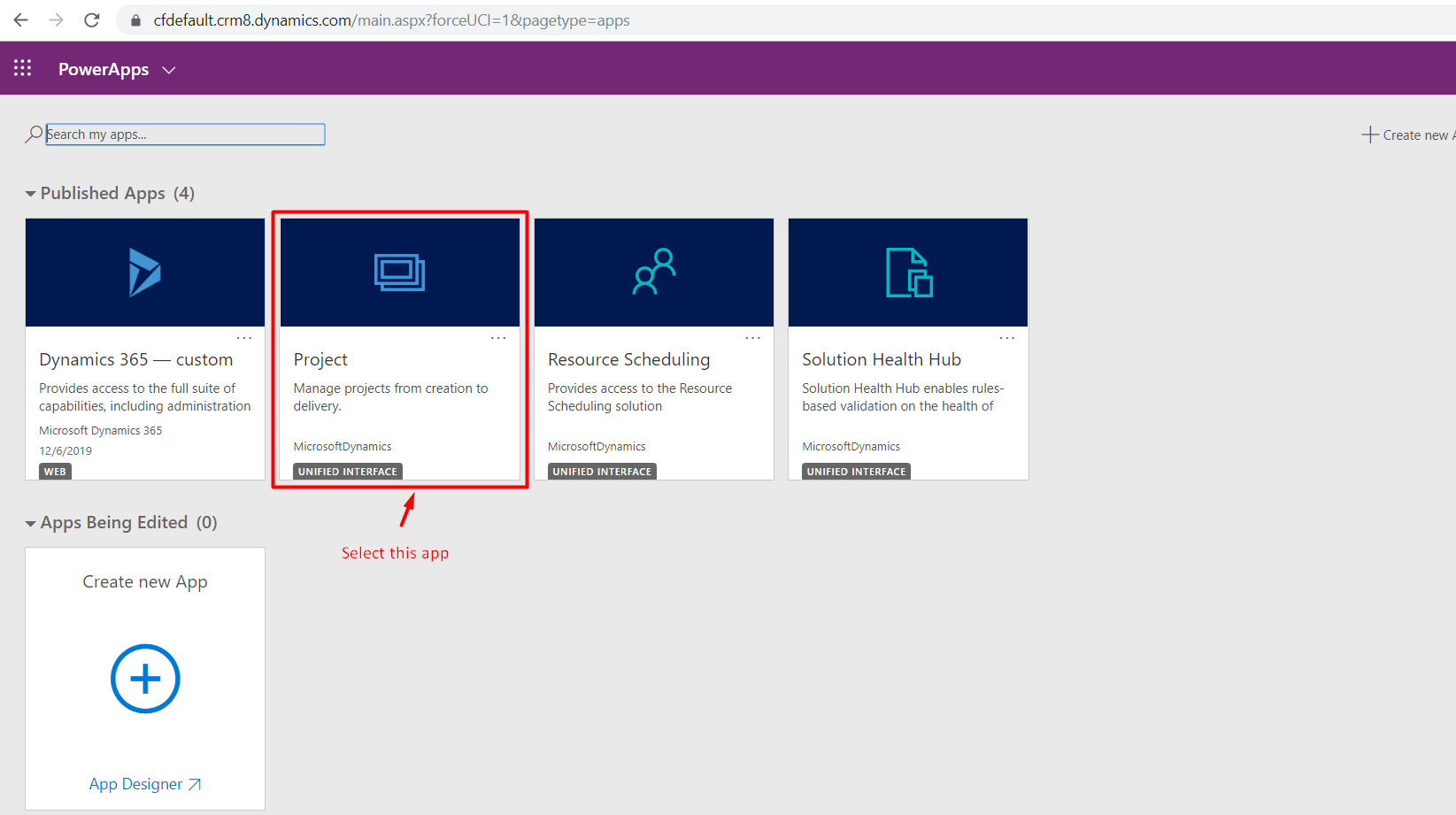The image size is (1456, 815).
Task: Click Unified Interface badge on Resource Scheduling
Action: 602,472
